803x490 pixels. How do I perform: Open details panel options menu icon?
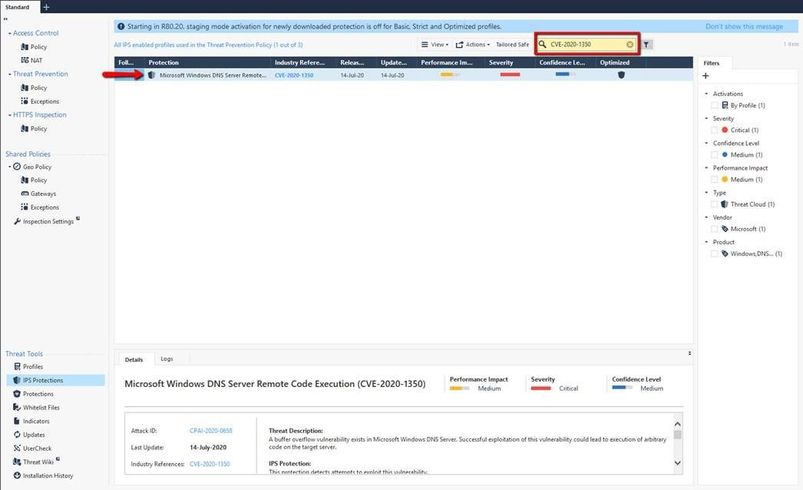point(689,353)
